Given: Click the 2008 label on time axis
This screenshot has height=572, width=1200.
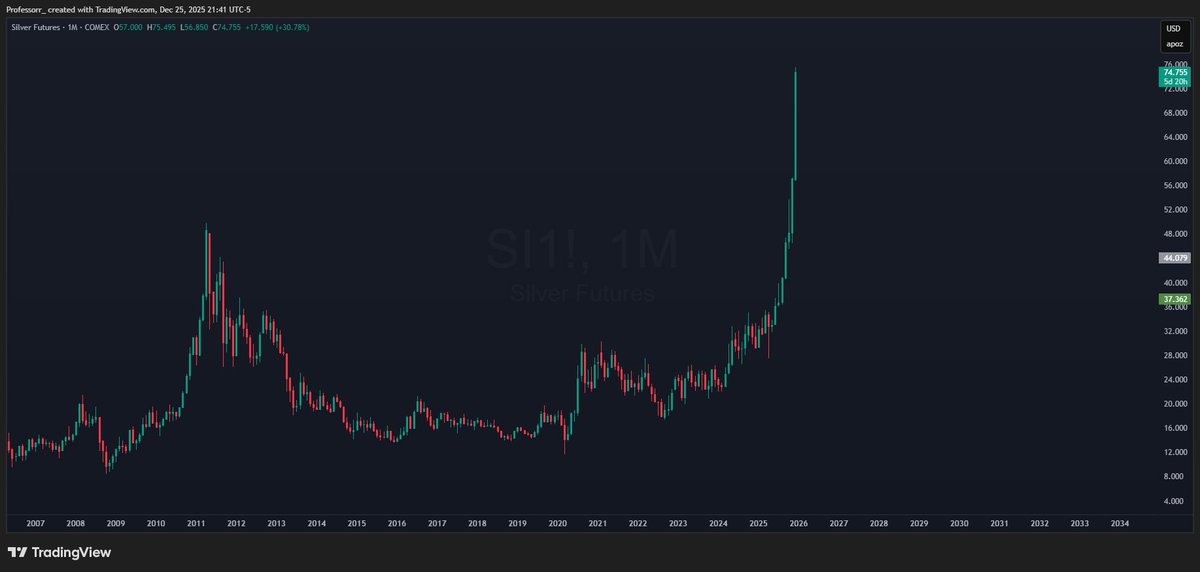Looking at the screenshot, I should (75, 523).
